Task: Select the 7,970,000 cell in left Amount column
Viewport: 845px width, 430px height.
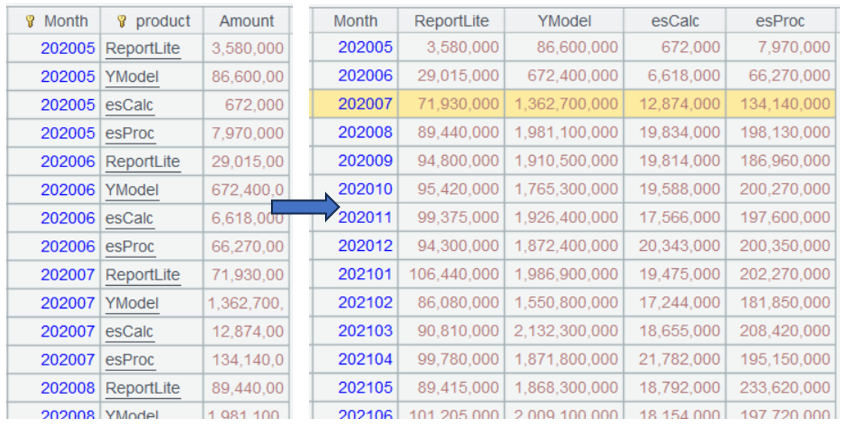Action: [x=247, y=133]
